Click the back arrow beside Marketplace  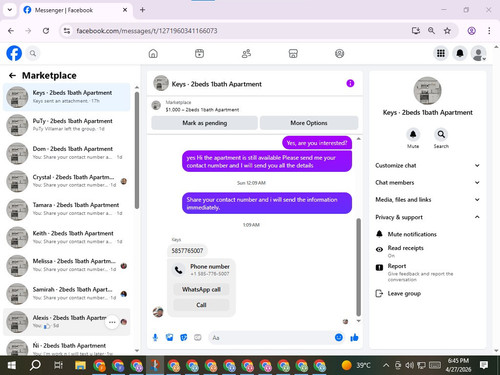point(12,76)
